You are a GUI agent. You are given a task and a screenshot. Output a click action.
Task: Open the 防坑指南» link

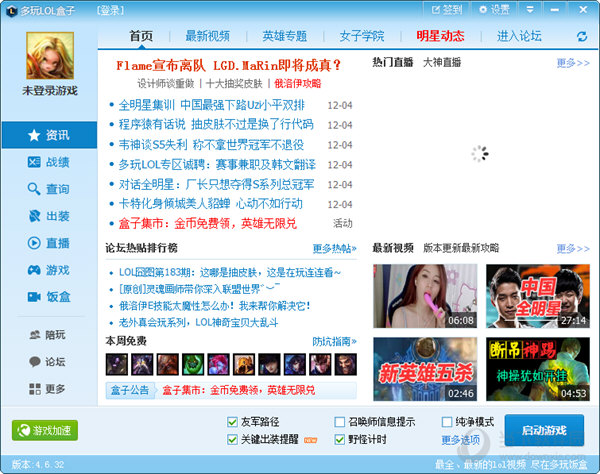[x=334, y=341]
